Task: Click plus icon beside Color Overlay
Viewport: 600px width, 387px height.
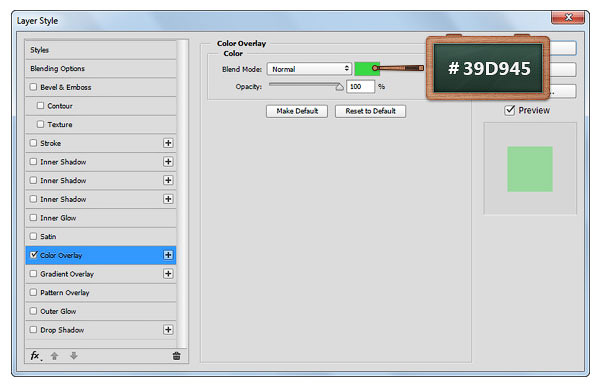Action: click(168, 255)
